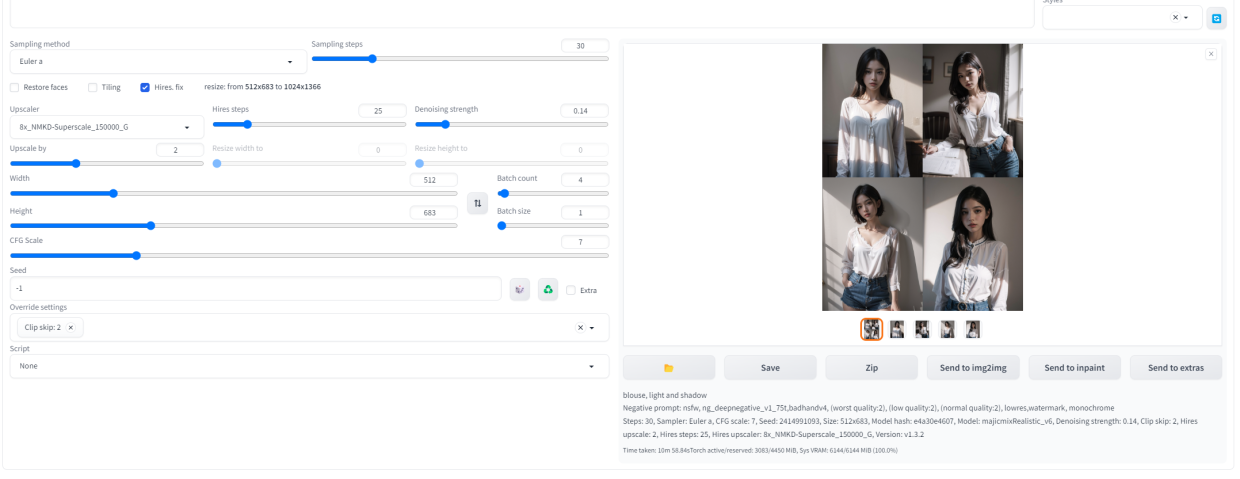1240x479 pixels.
Task: Click the Save button
Action: (x=770, y=368)
